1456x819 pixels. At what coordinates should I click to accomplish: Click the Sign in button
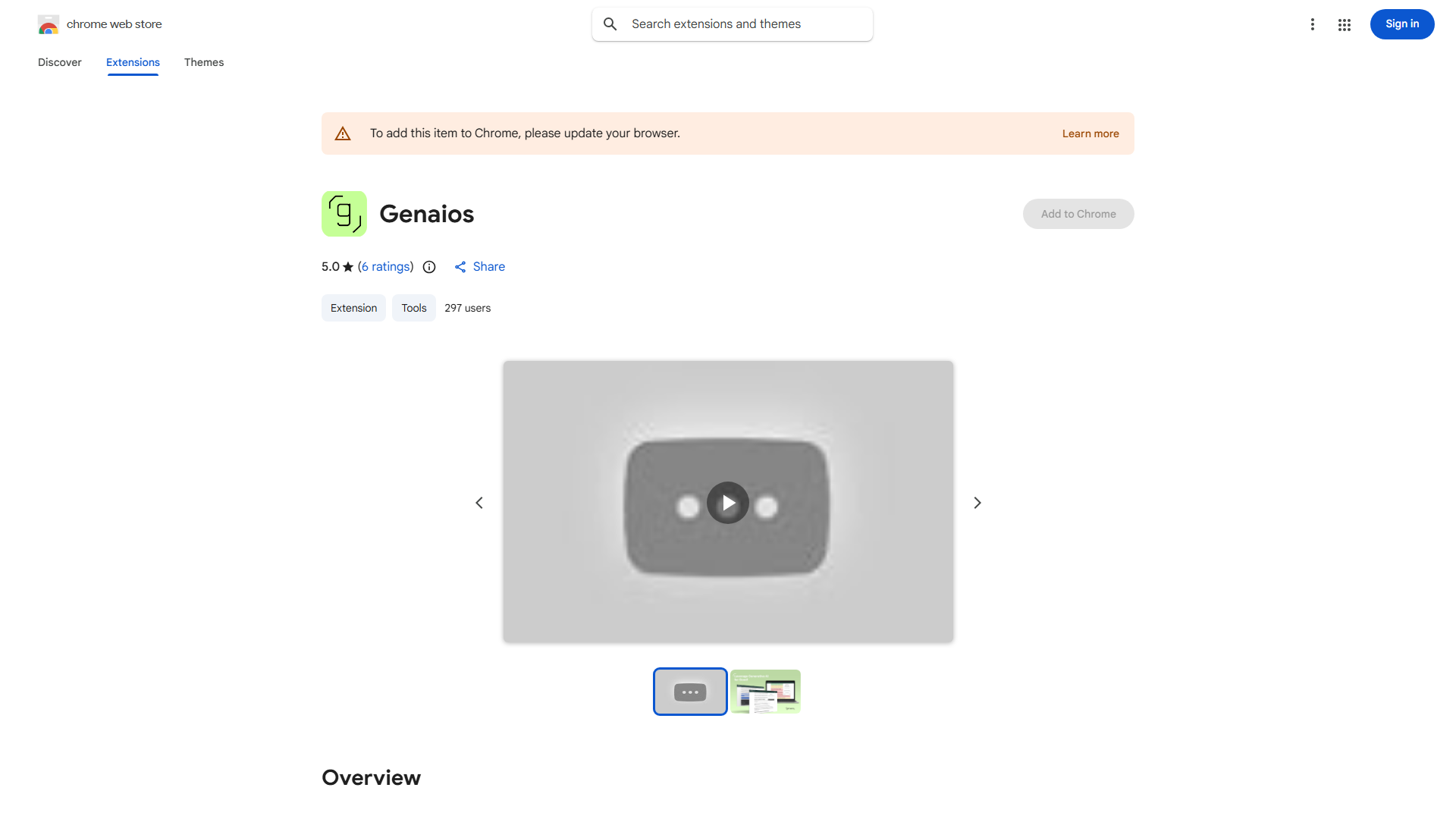pyautogui.click(x=1402, y=24)
